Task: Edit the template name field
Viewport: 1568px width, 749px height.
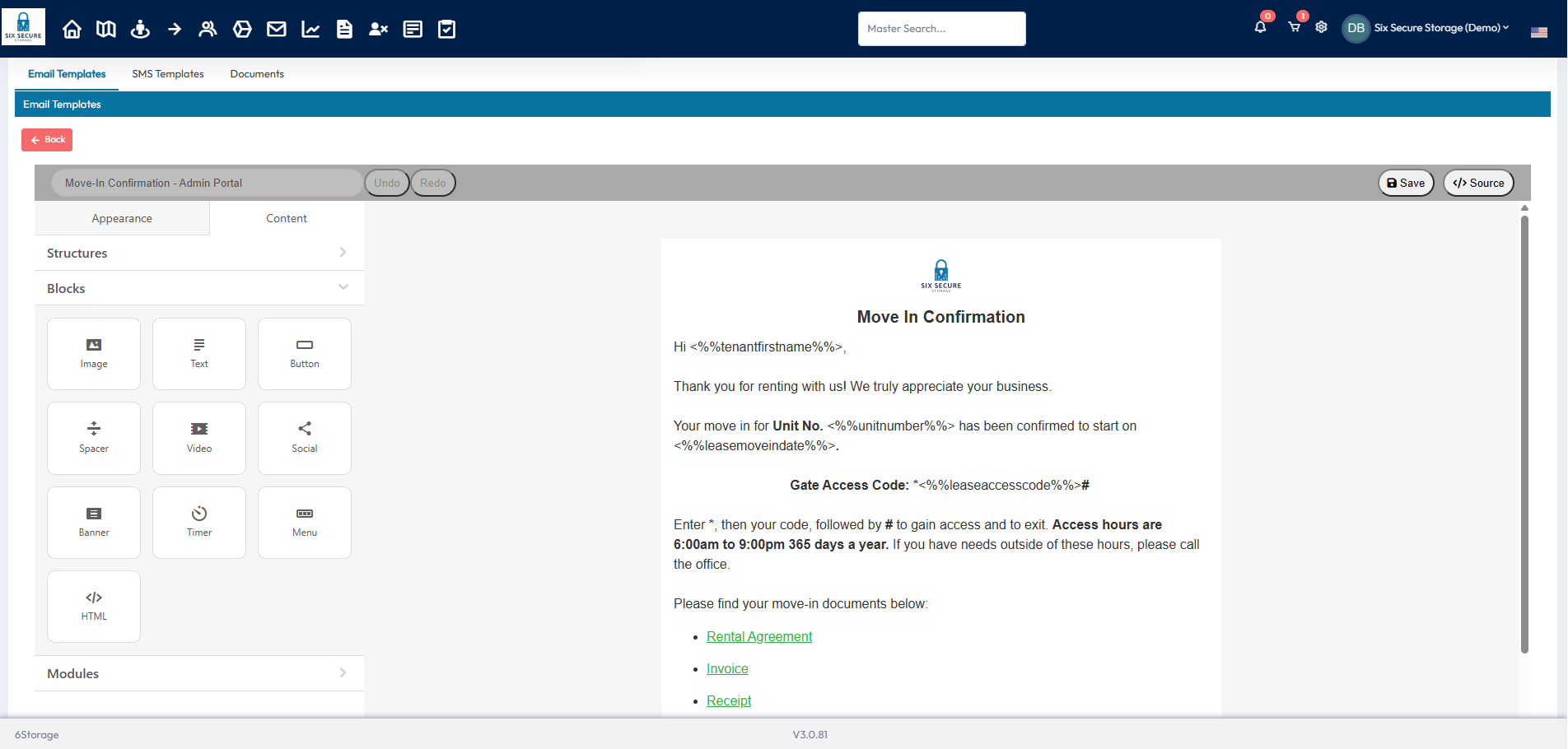Action: 208,183
